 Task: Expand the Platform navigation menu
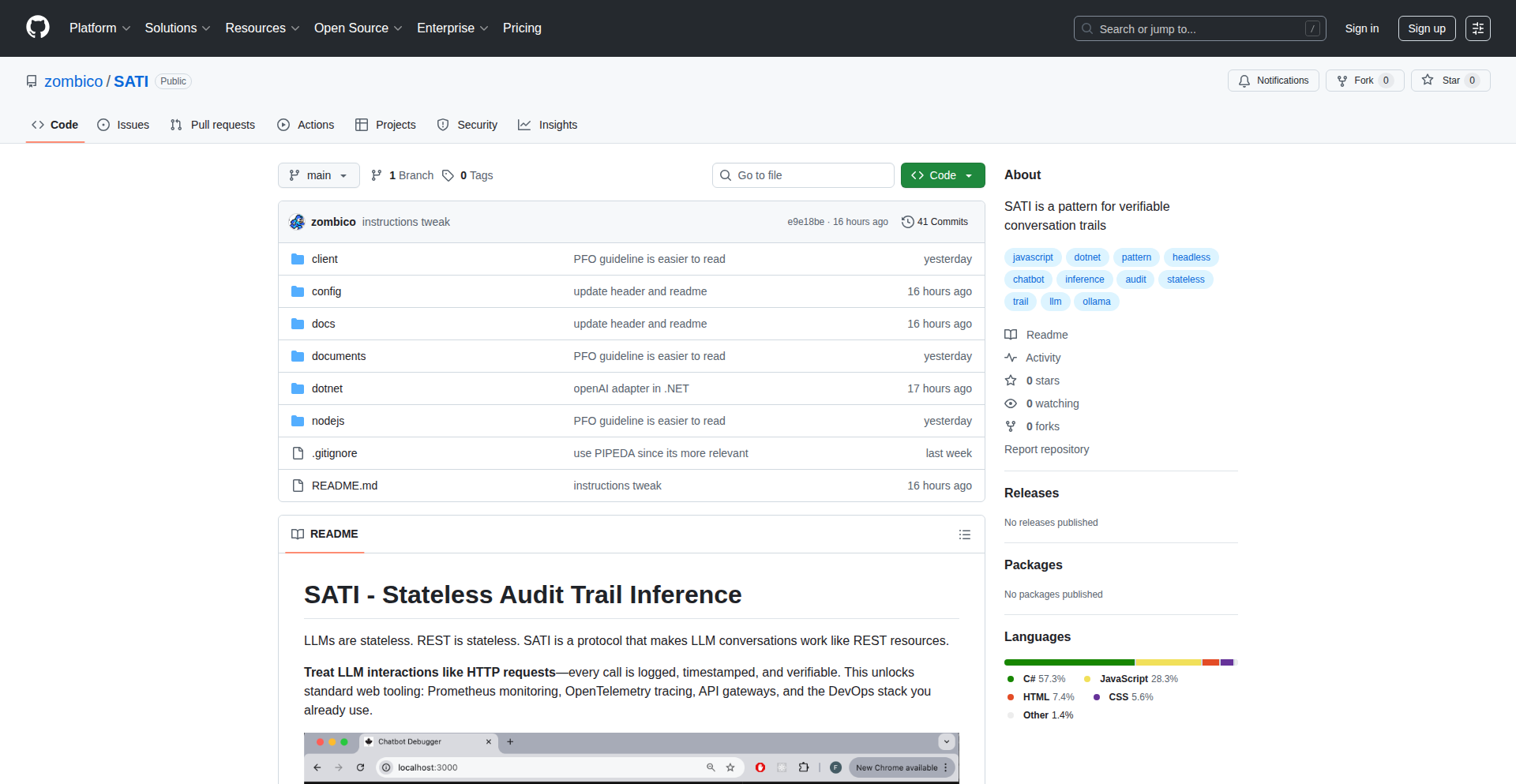(x=99, y=28)
